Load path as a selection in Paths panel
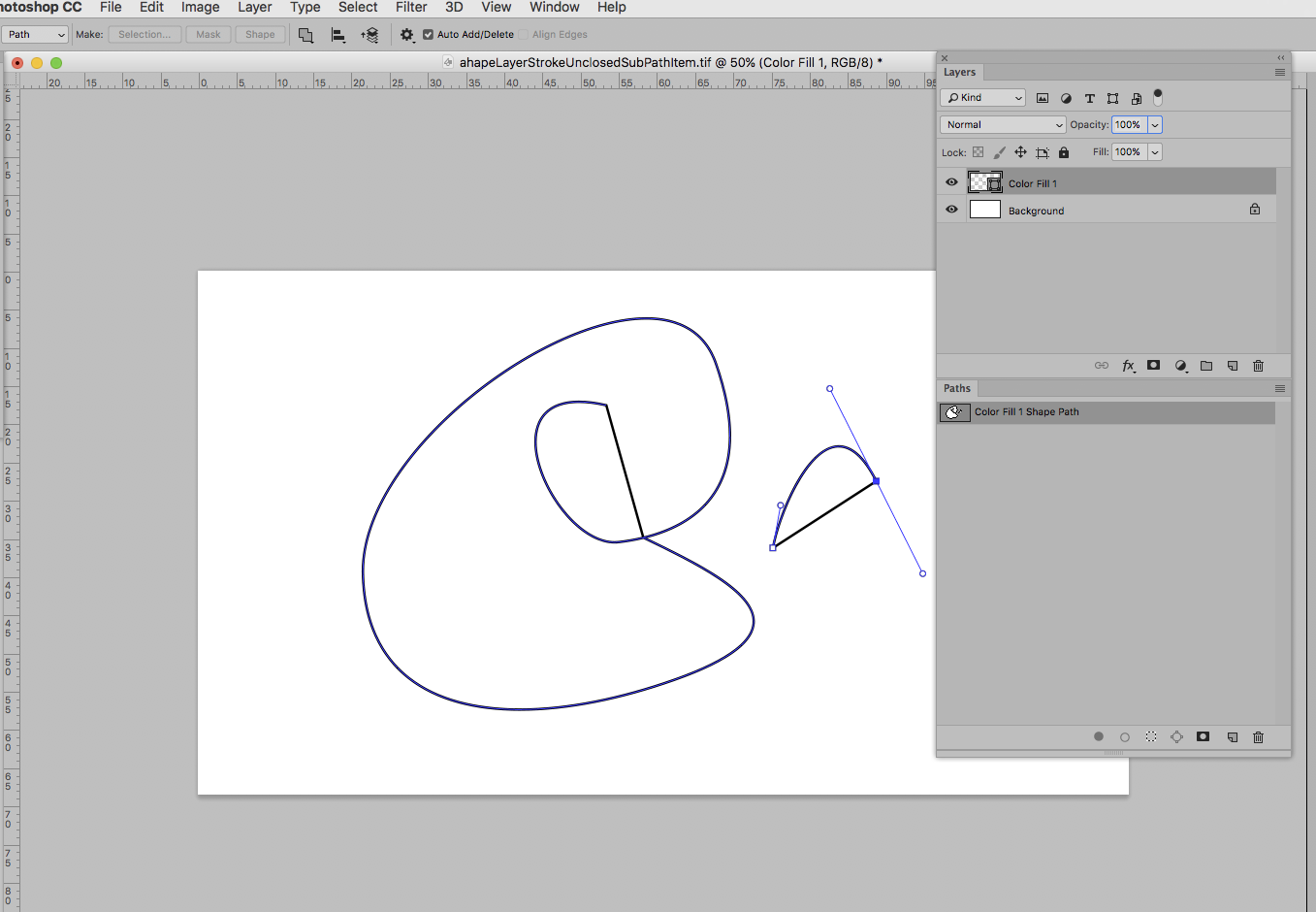 (x=1150, y=736)
